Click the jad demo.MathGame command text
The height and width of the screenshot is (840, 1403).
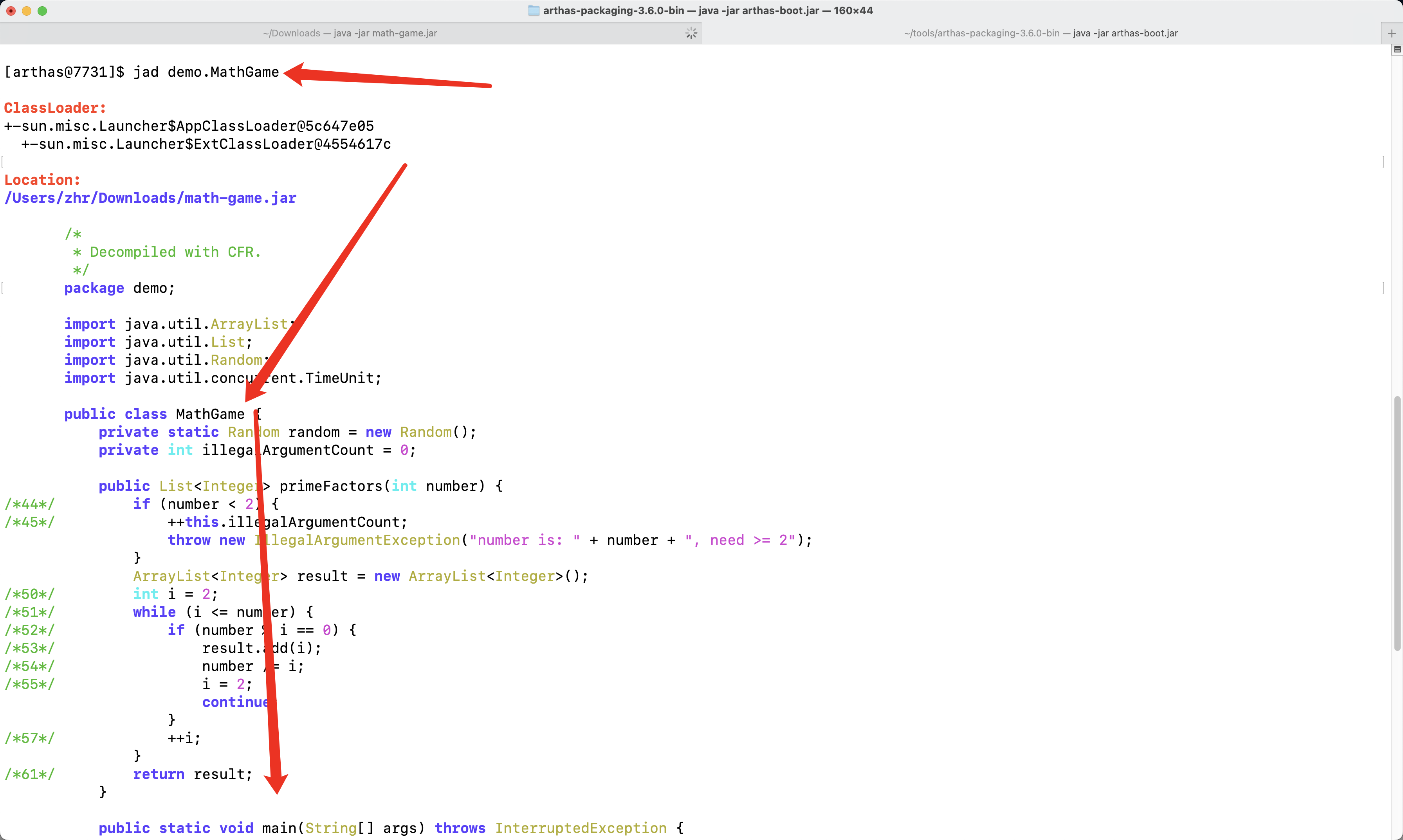coord(206,72)
